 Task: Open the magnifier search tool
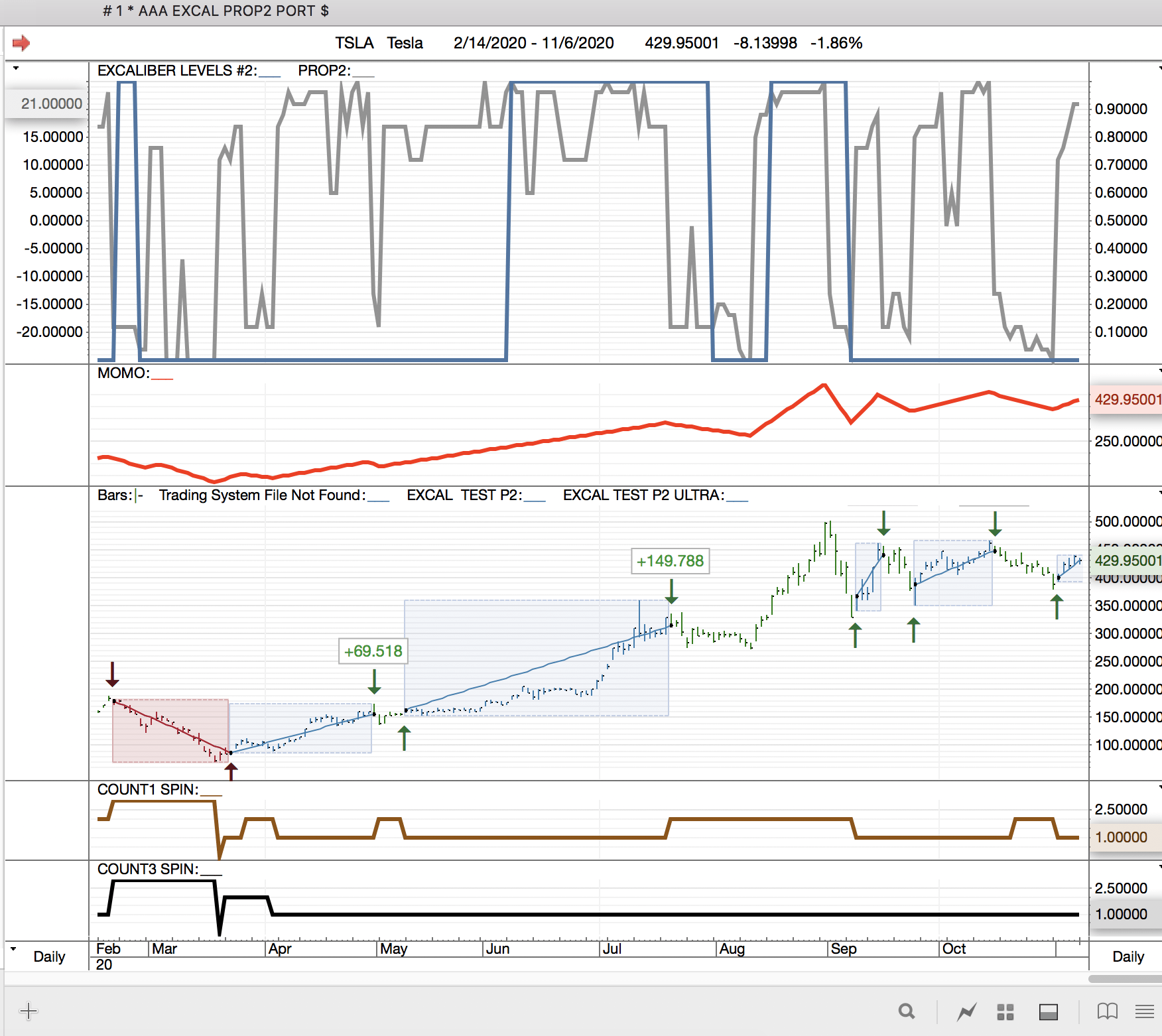point(907,1011)
